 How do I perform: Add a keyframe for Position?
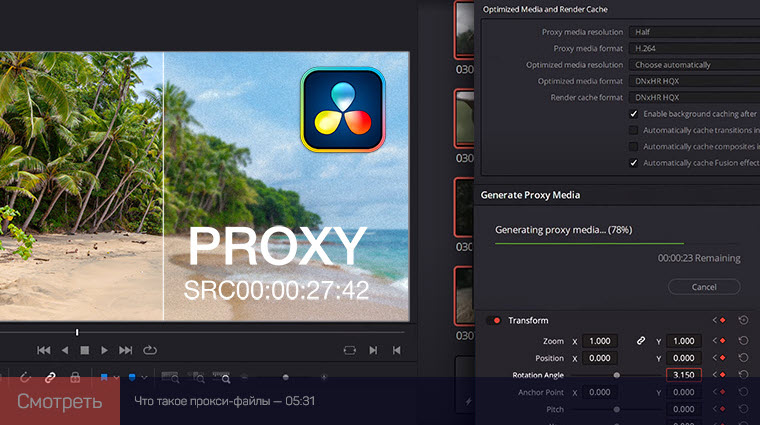tap(723, 358)
